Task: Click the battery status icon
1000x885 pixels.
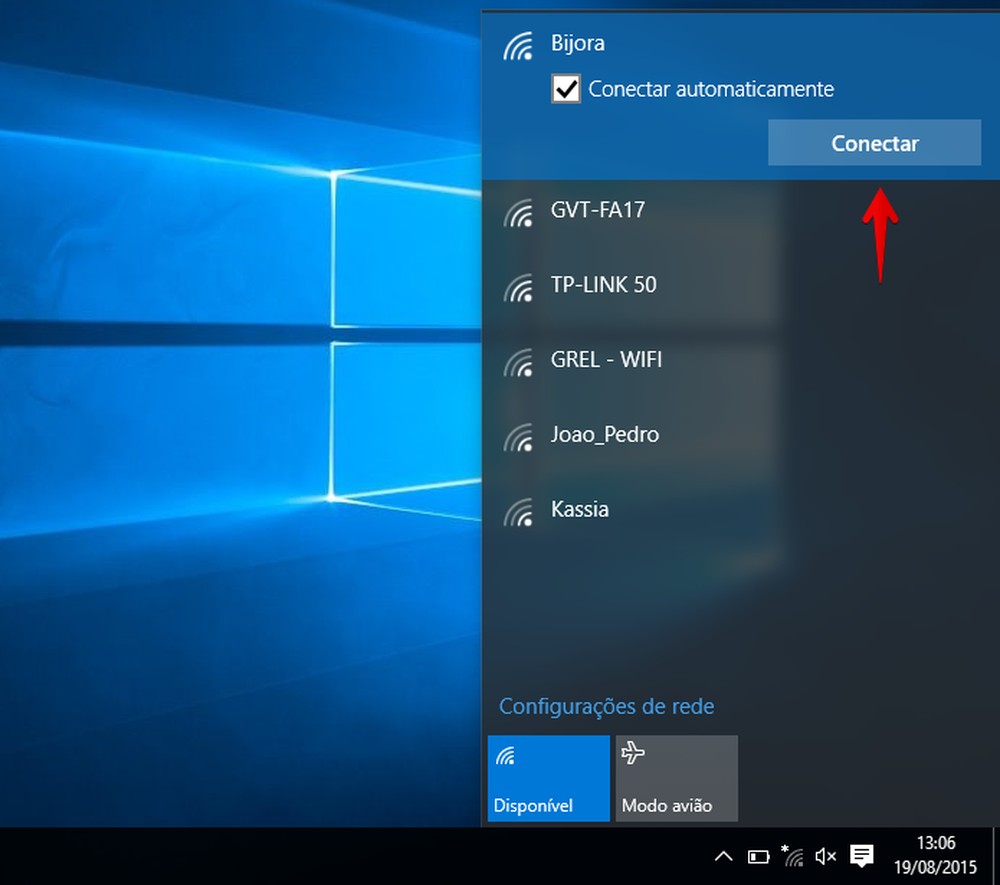Action: point(757,857)
